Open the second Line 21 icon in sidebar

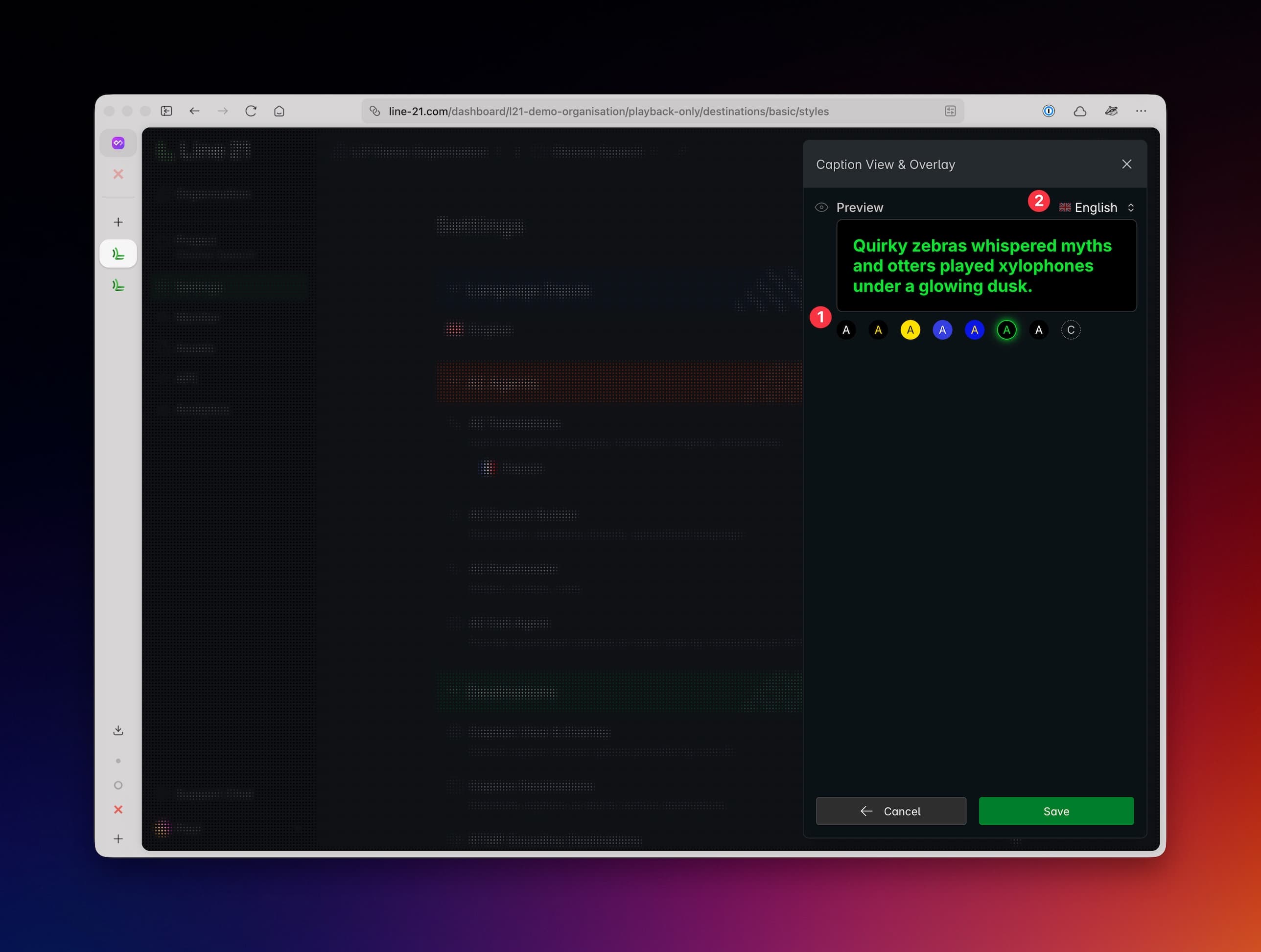(x=118, y=285)
